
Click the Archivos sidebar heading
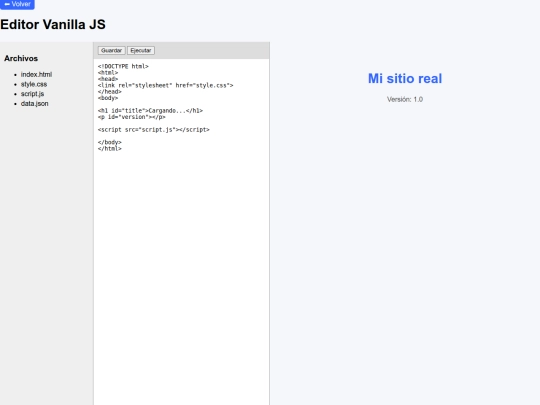click(x=21, y=58)
